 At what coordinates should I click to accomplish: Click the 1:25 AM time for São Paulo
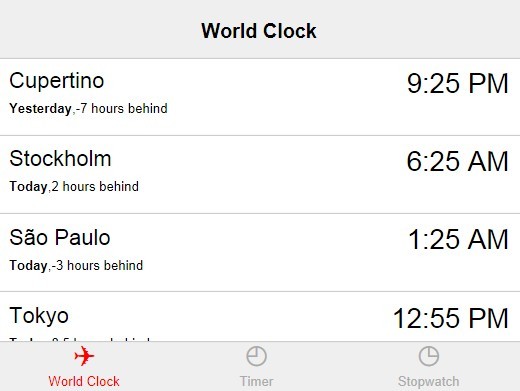point(458,239)
